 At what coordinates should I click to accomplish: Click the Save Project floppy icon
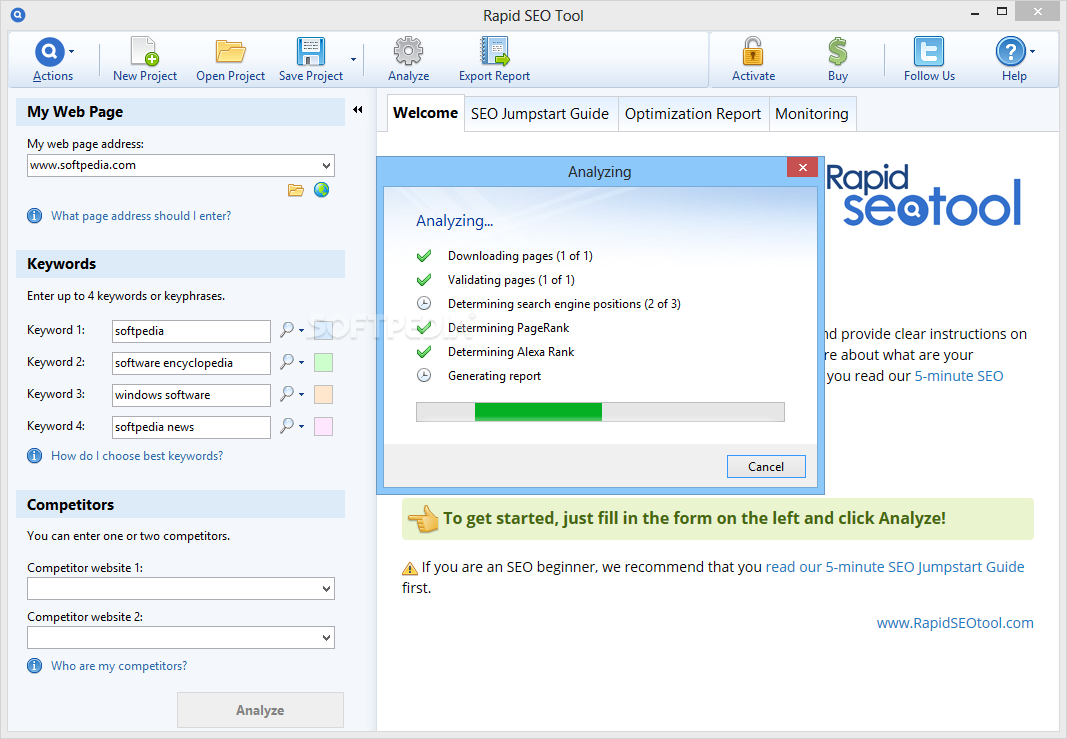point(310,52)
